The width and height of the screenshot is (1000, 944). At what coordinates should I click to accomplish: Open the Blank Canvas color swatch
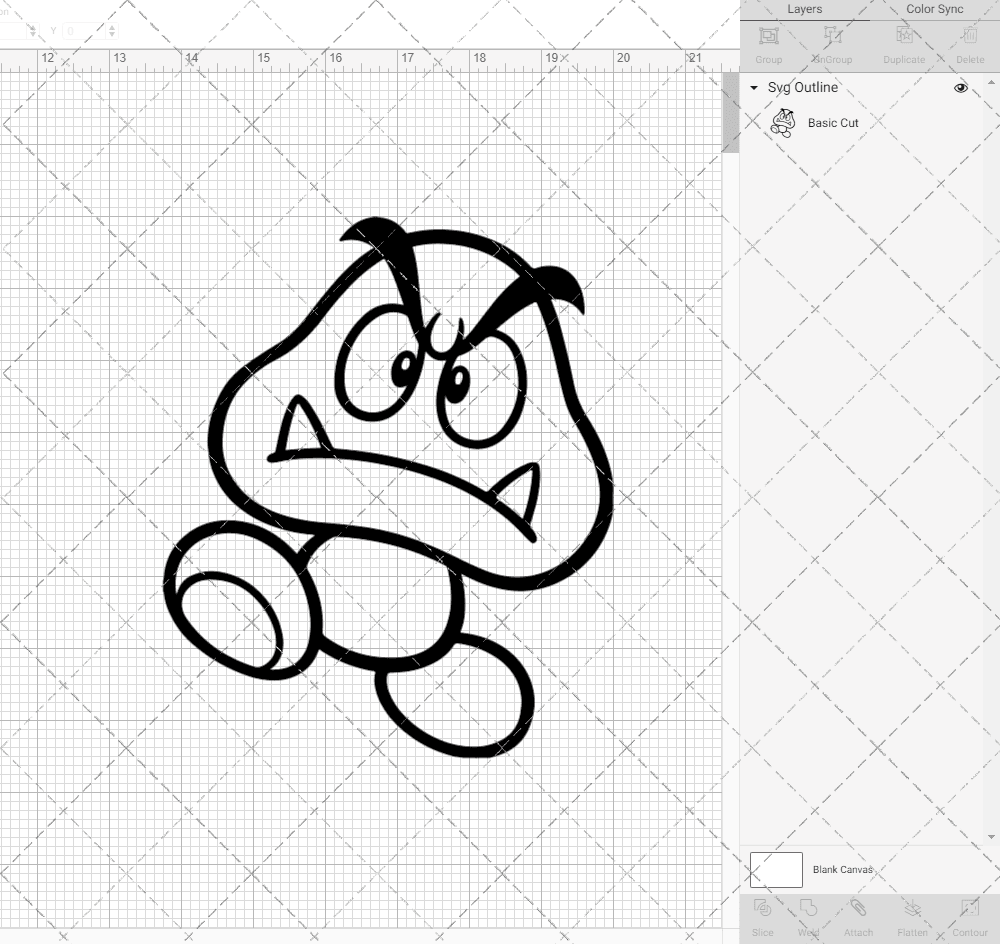tap(775, 869)
